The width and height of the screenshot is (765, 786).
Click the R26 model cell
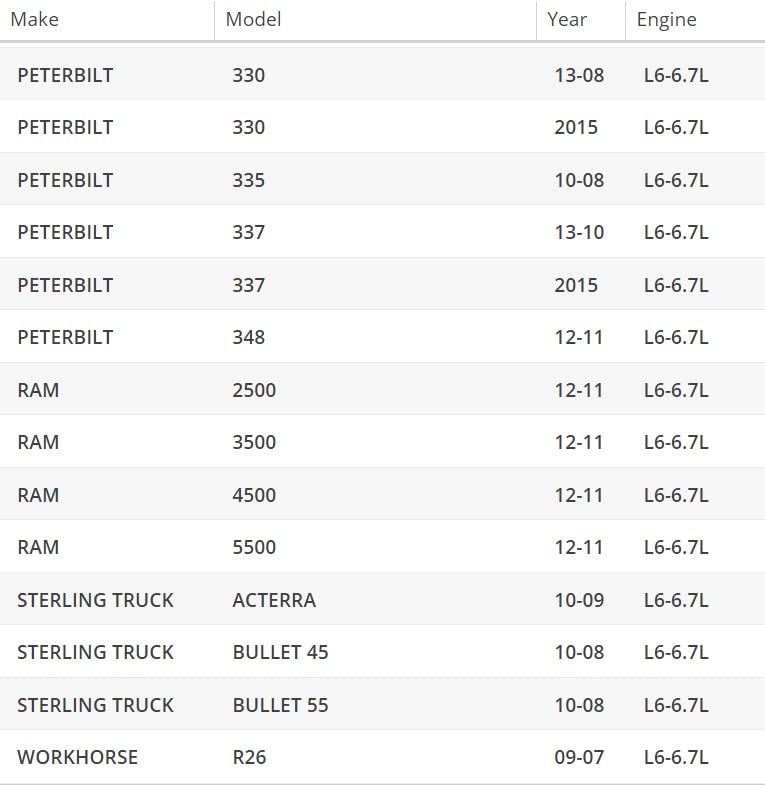pos(250,757)
